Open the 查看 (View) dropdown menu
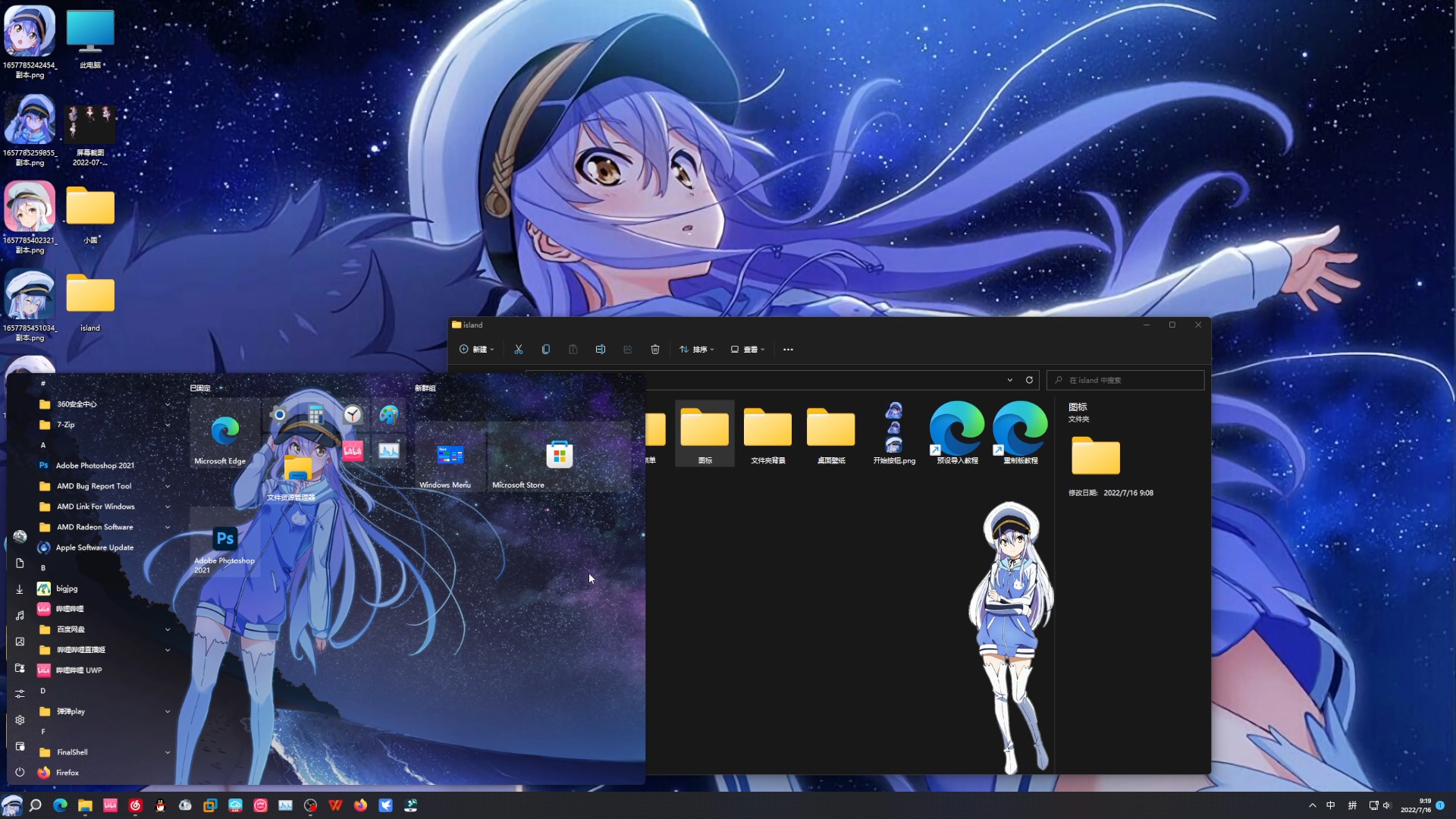Screen dimensions: 1456x819 click(x=748, y=350)
